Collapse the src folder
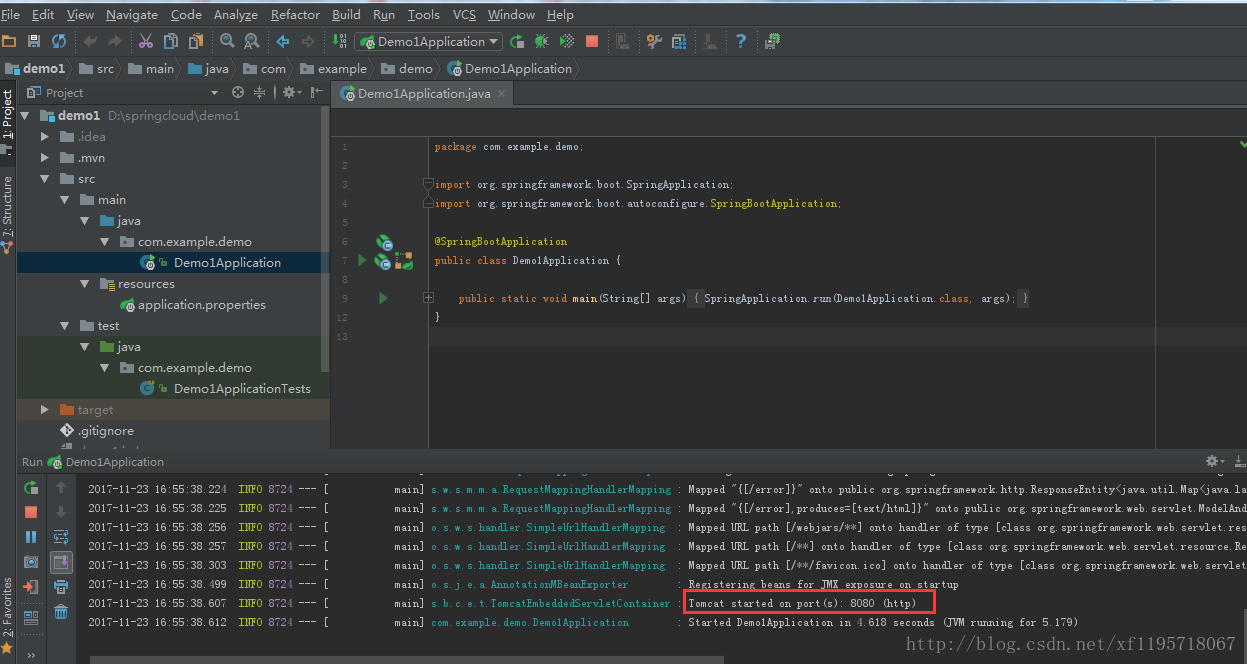The width and height of the screenshot is (1247, 664). point(45,178)
